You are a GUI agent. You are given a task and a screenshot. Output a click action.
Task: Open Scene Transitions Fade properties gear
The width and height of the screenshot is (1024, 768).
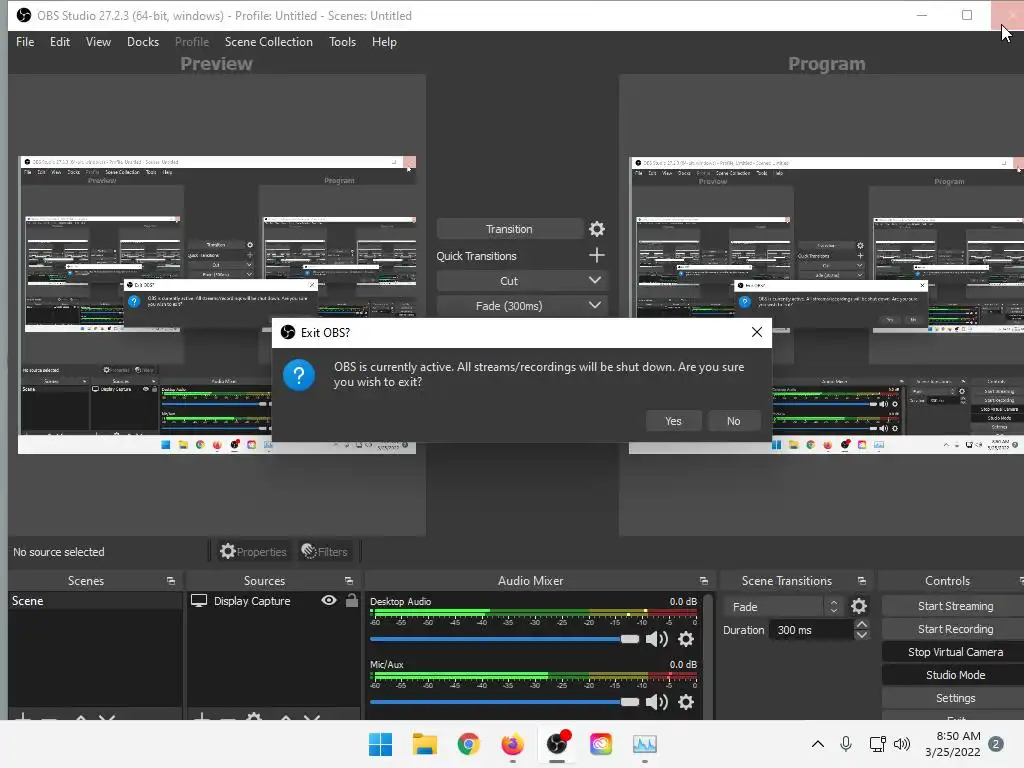(859, 607)
